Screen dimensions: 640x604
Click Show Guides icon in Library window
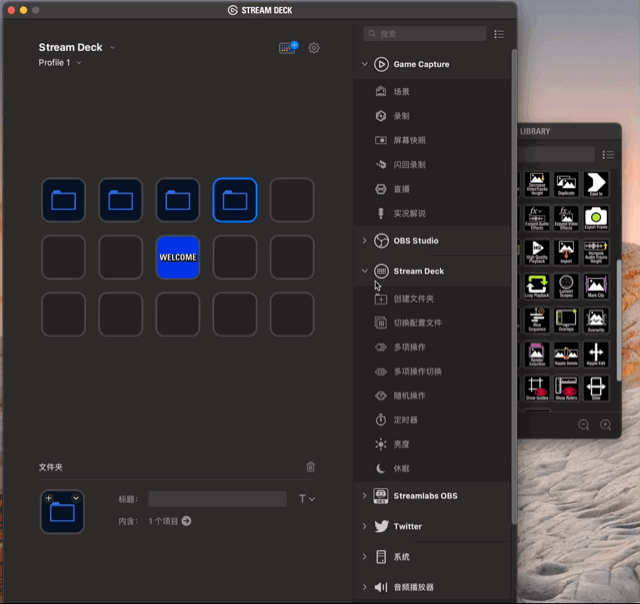[537, 388]
